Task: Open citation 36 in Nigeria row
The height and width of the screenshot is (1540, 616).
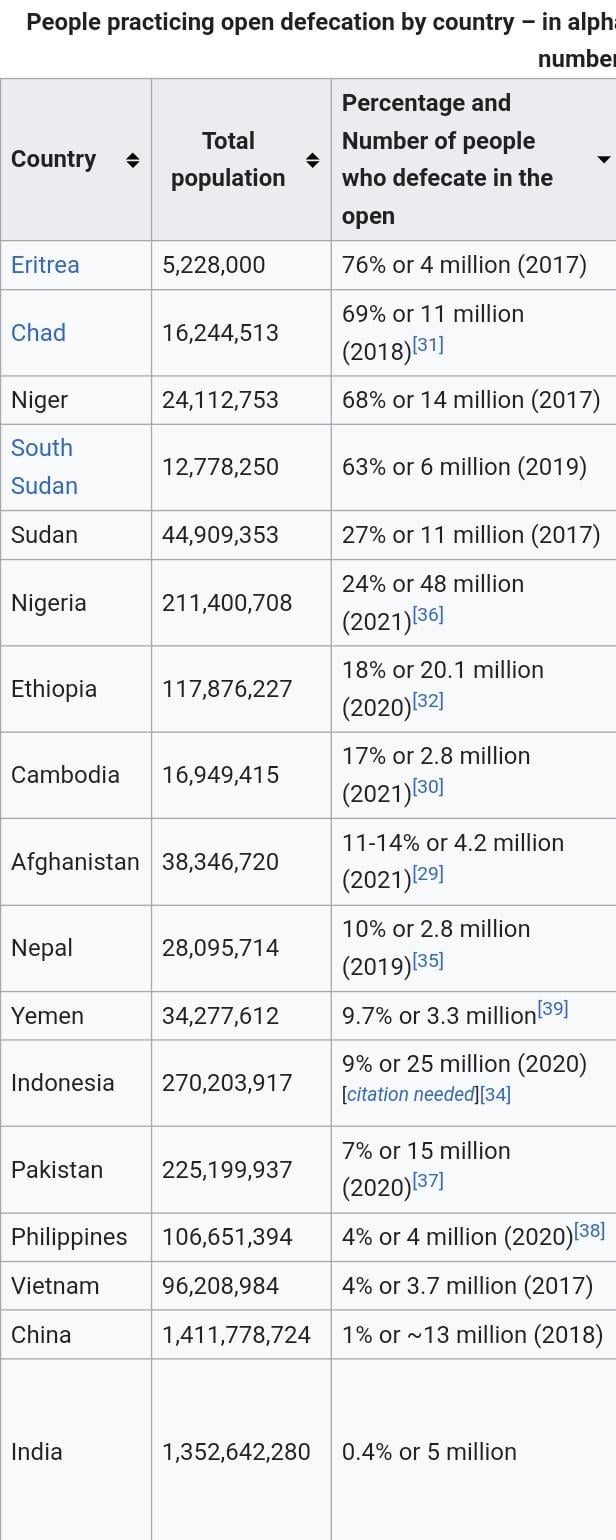Action: click(428, 615)
